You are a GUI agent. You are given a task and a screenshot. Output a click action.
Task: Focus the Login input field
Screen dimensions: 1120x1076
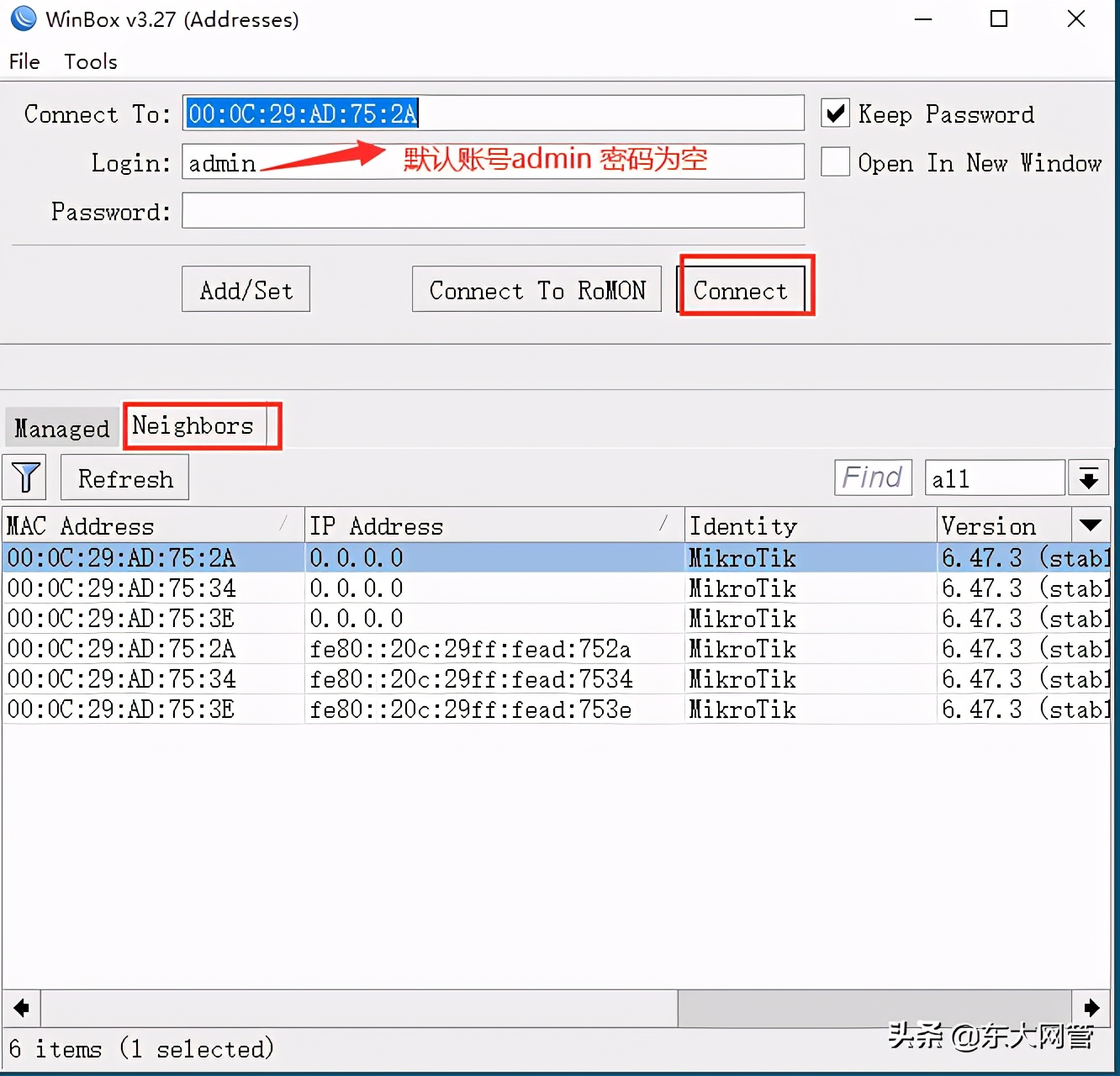coord(493,161)
